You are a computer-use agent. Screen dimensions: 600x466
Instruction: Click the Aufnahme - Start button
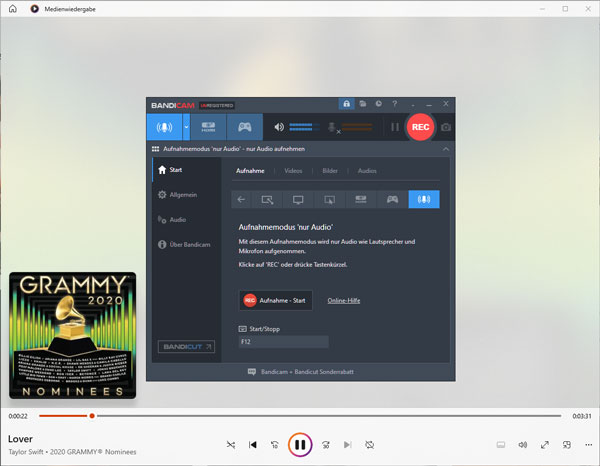276,300
